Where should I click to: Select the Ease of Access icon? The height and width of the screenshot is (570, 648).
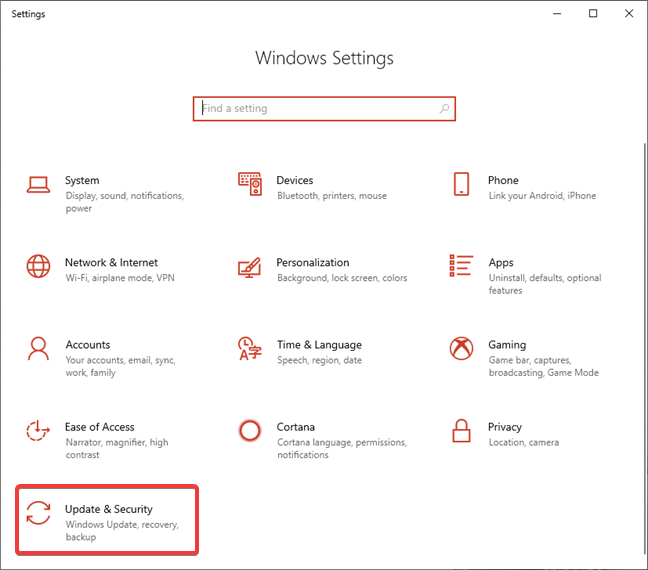pyautogui.click(x=38, y=430)
